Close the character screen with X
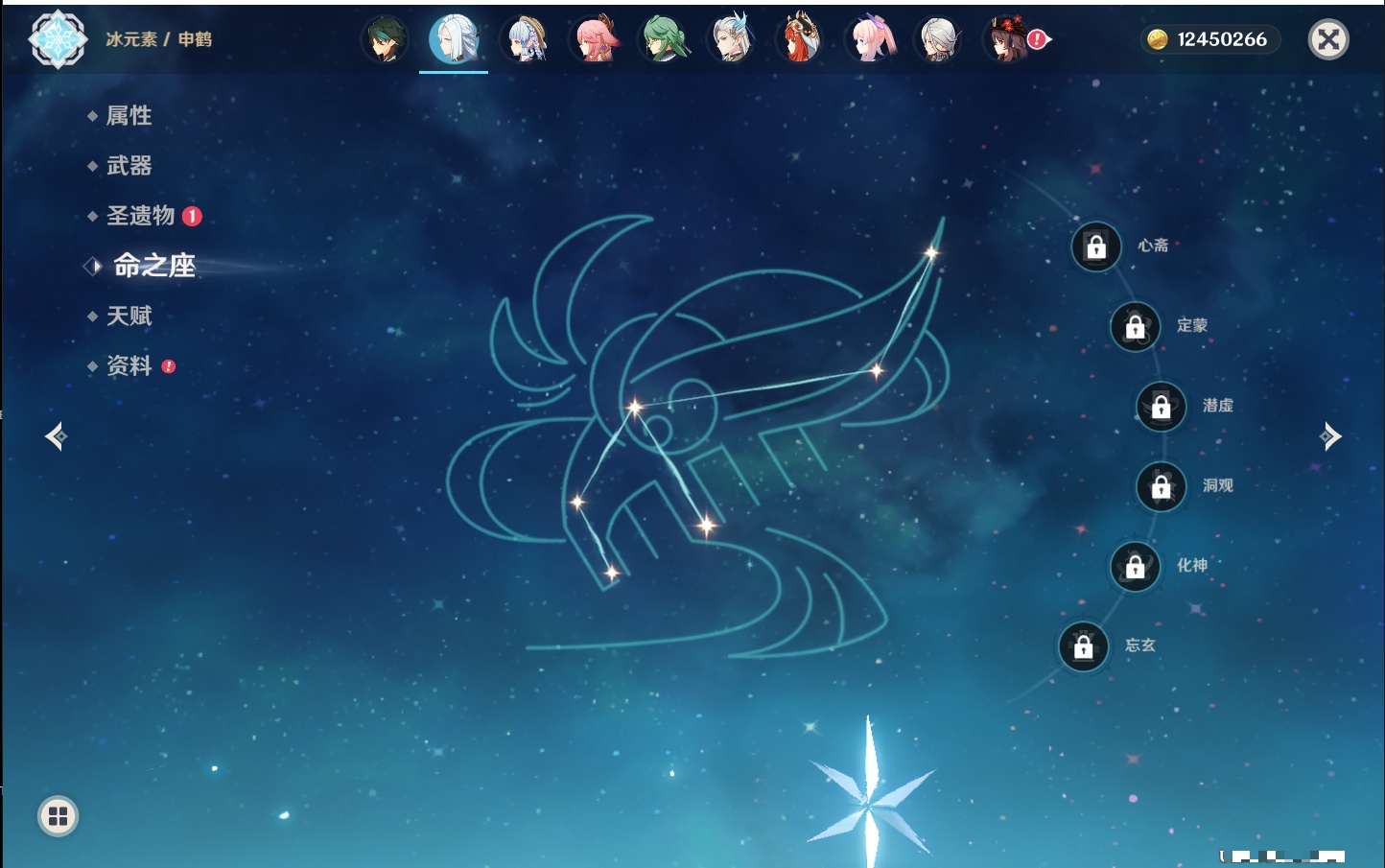 click(x=1328, y=39)
